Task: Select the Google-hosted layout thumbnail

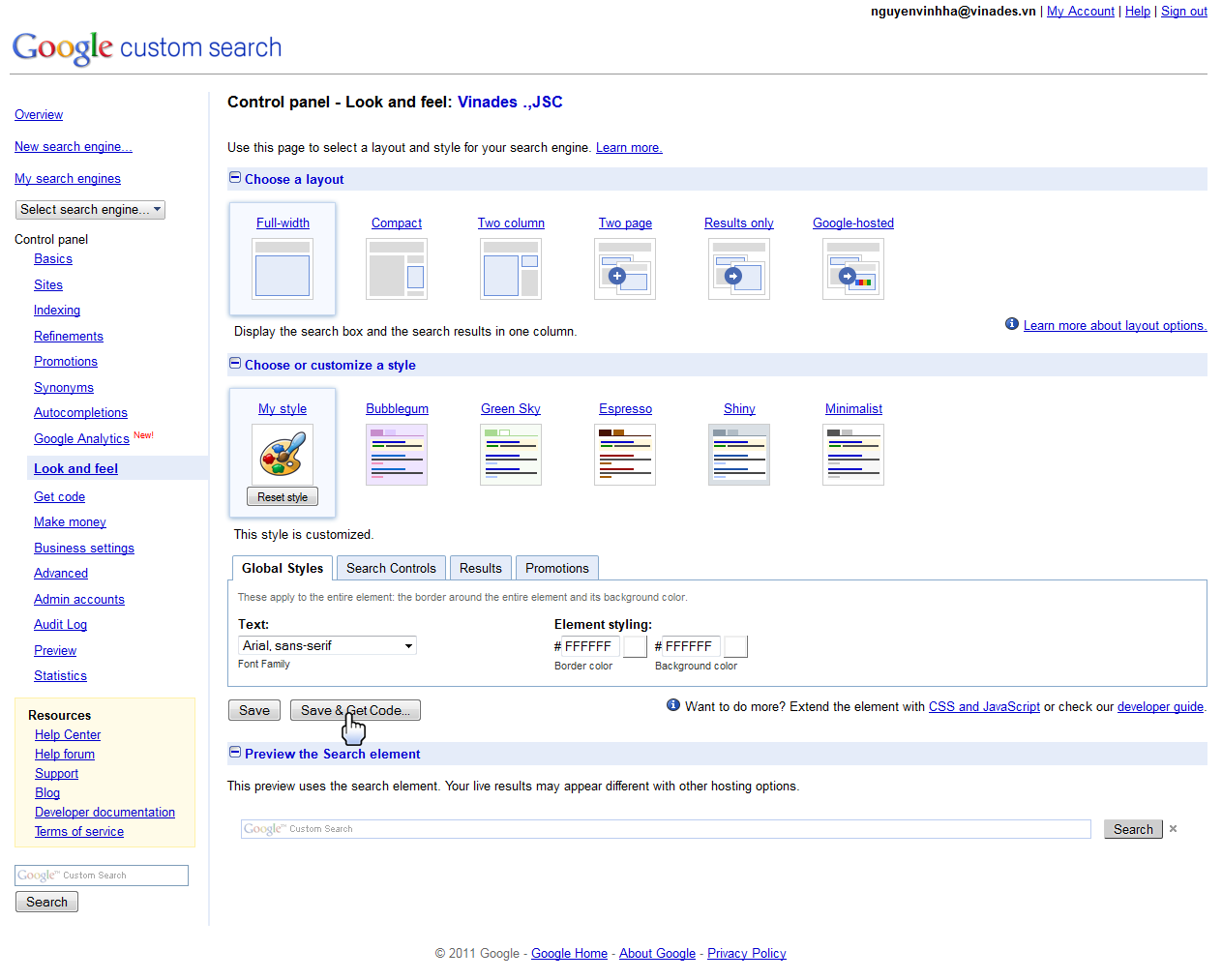Action: pos(853,269)
